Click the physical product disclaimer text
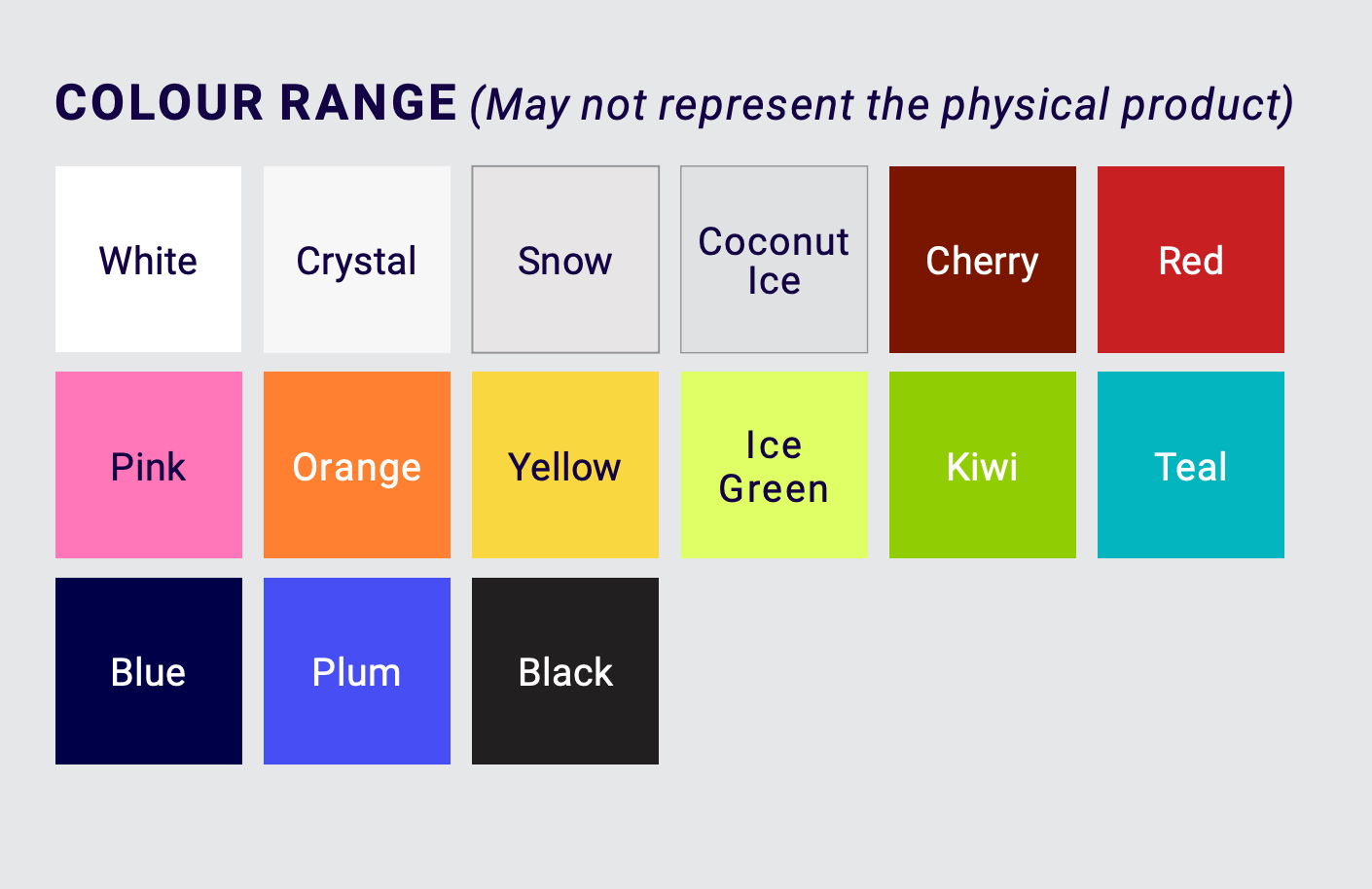The width and height of the screenshot is (1372, 889). (x=882, y=105)
